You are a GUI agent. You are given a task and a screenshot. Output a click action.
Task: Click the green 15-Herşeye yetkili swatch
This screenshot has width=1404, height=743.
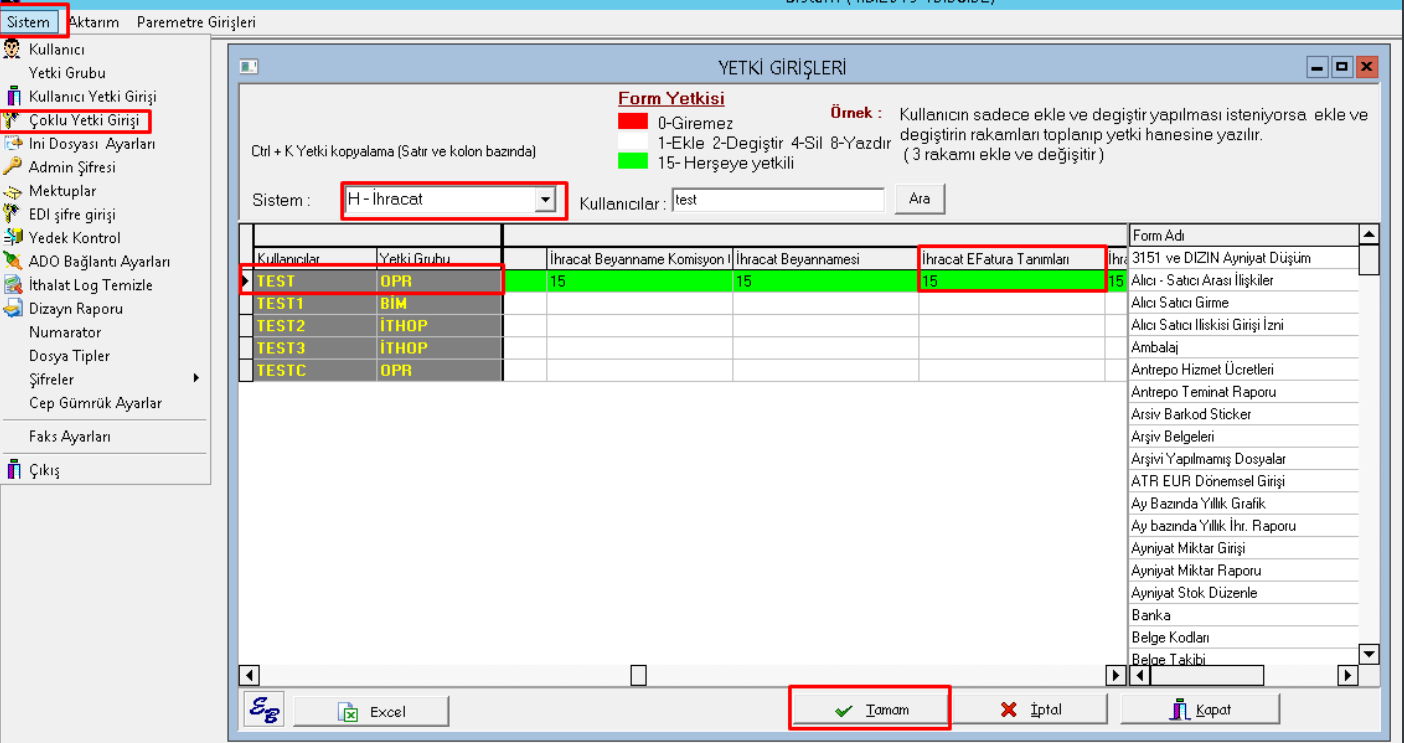click(x=633, y=161)
